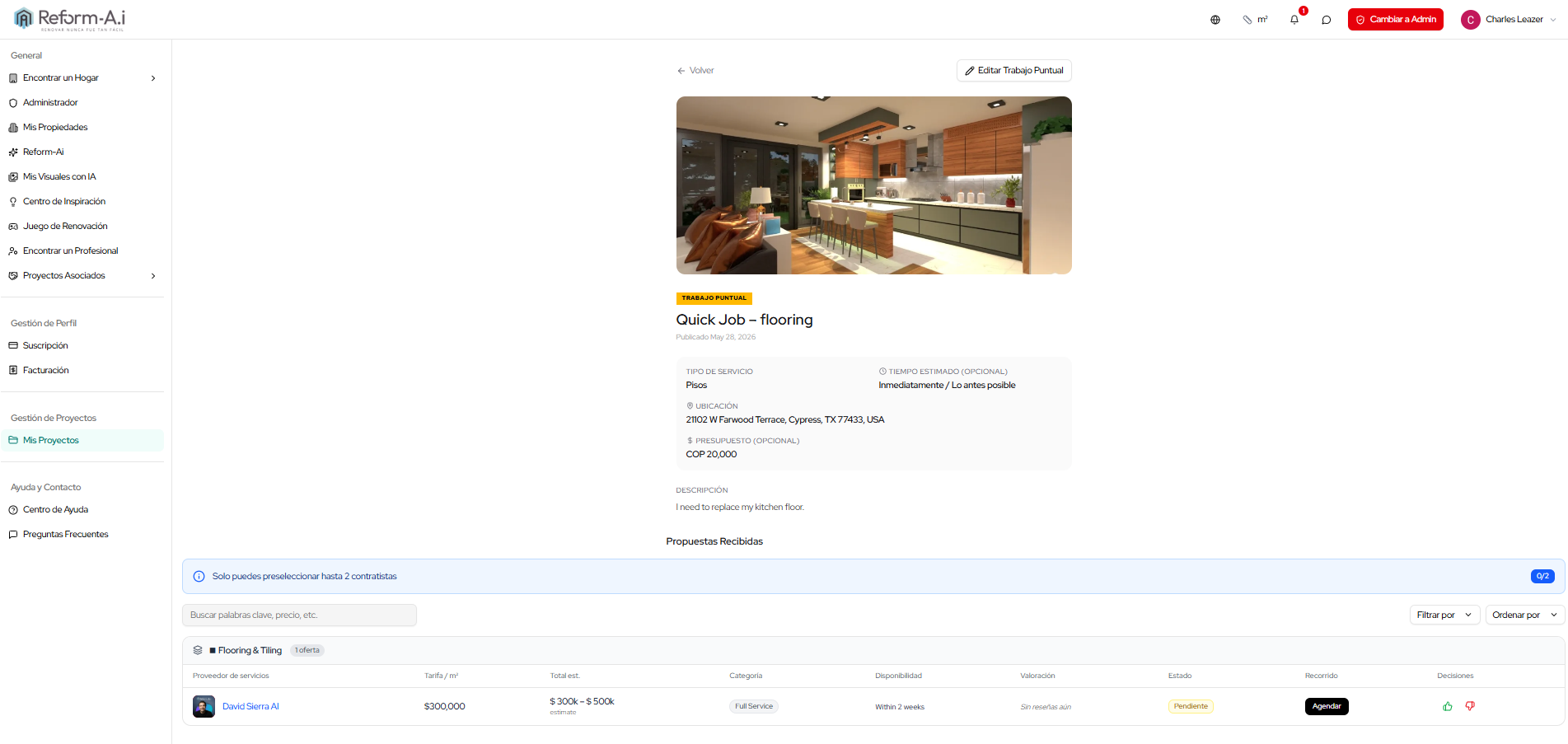The height and width of the screenshot is (744, 1568).
Task: Open the Filtrar por dropdown
Action: pyautogui.click(x=1444, y=615)
